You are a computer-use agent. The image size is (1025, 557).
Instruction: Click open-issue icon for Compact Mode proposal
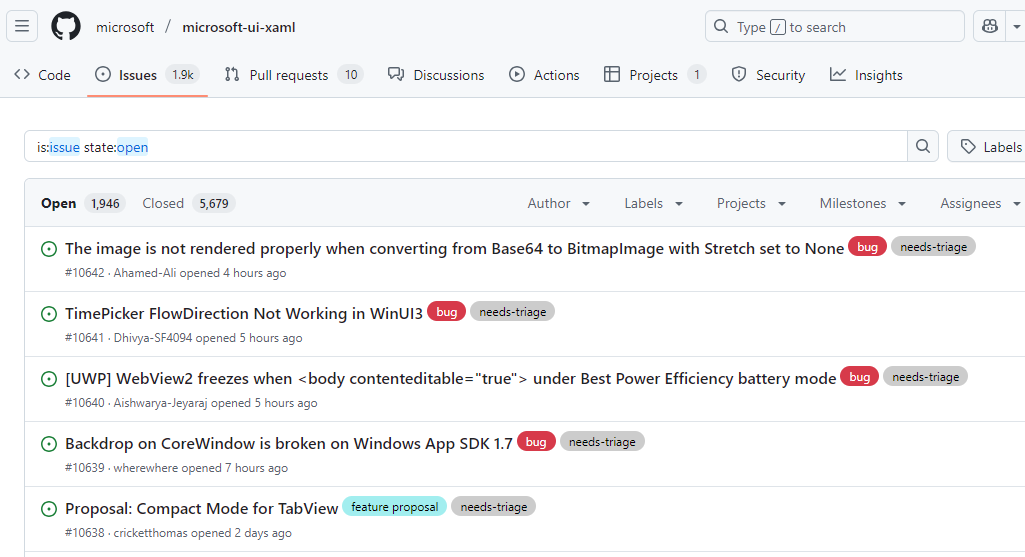(x=49, y=509)
